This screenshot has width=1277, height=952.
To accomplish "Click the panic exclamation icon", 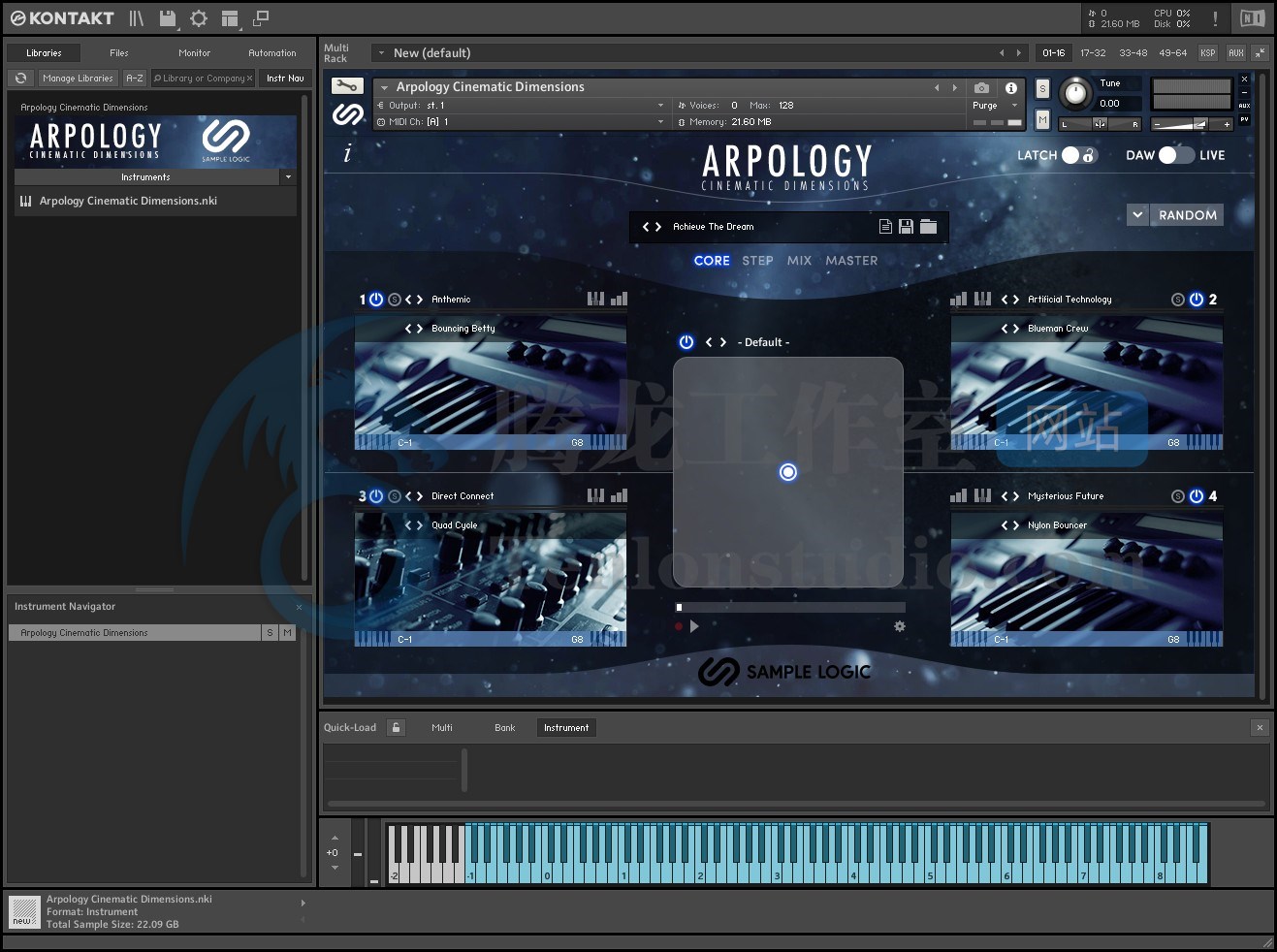I will 1215,18.
